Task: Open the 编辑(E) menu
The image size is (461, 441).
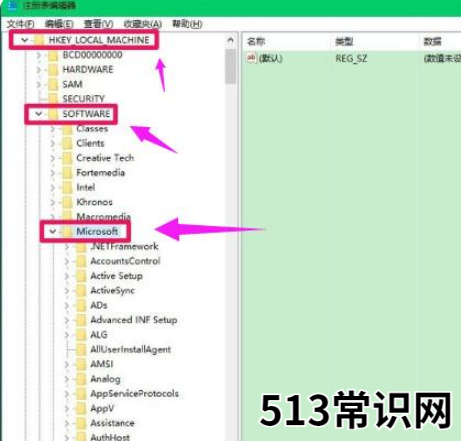Action: pyautogui.click(x=59, y=24)
